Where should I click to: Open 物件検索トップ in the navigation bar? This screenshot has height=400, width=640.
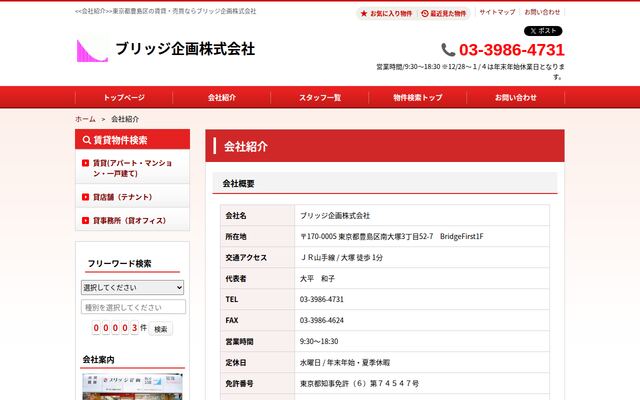point(418,98)
